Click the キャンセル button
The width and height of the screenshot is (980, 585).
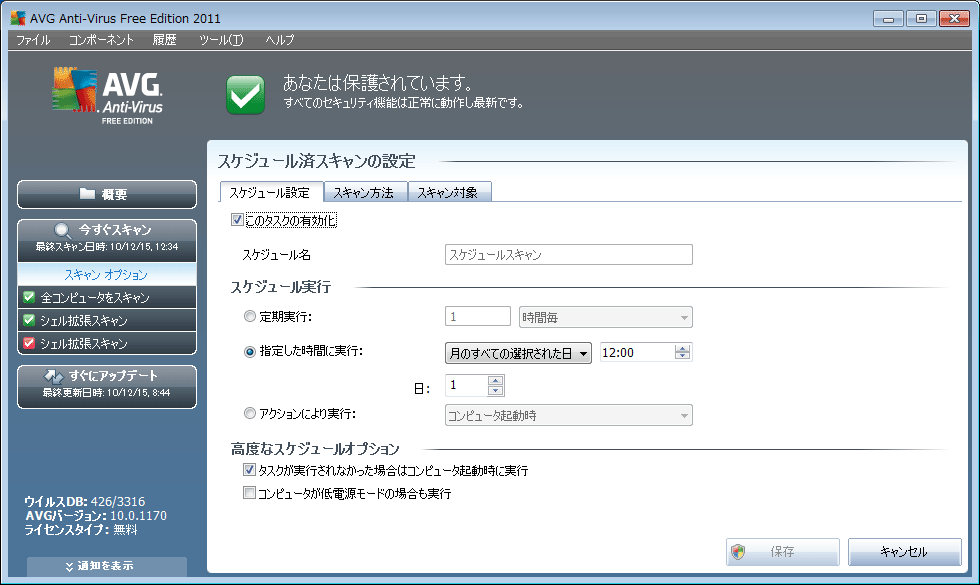pos(904,552)
